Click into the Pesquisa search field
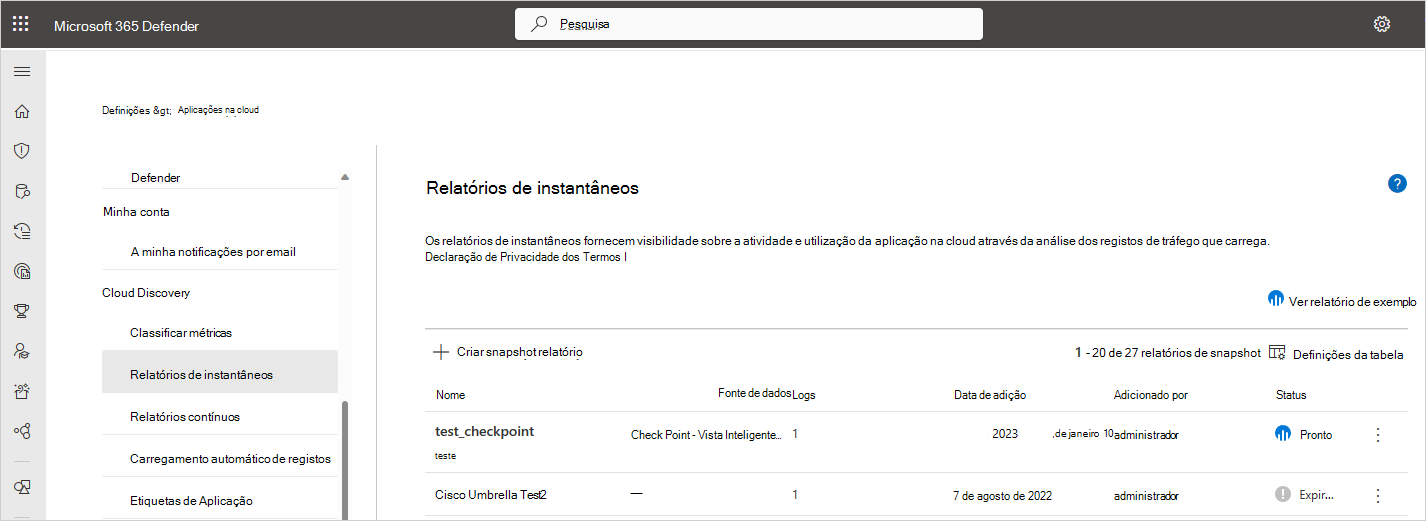The width and height of the screenshot is (1426, 521). tap(748, 24)
